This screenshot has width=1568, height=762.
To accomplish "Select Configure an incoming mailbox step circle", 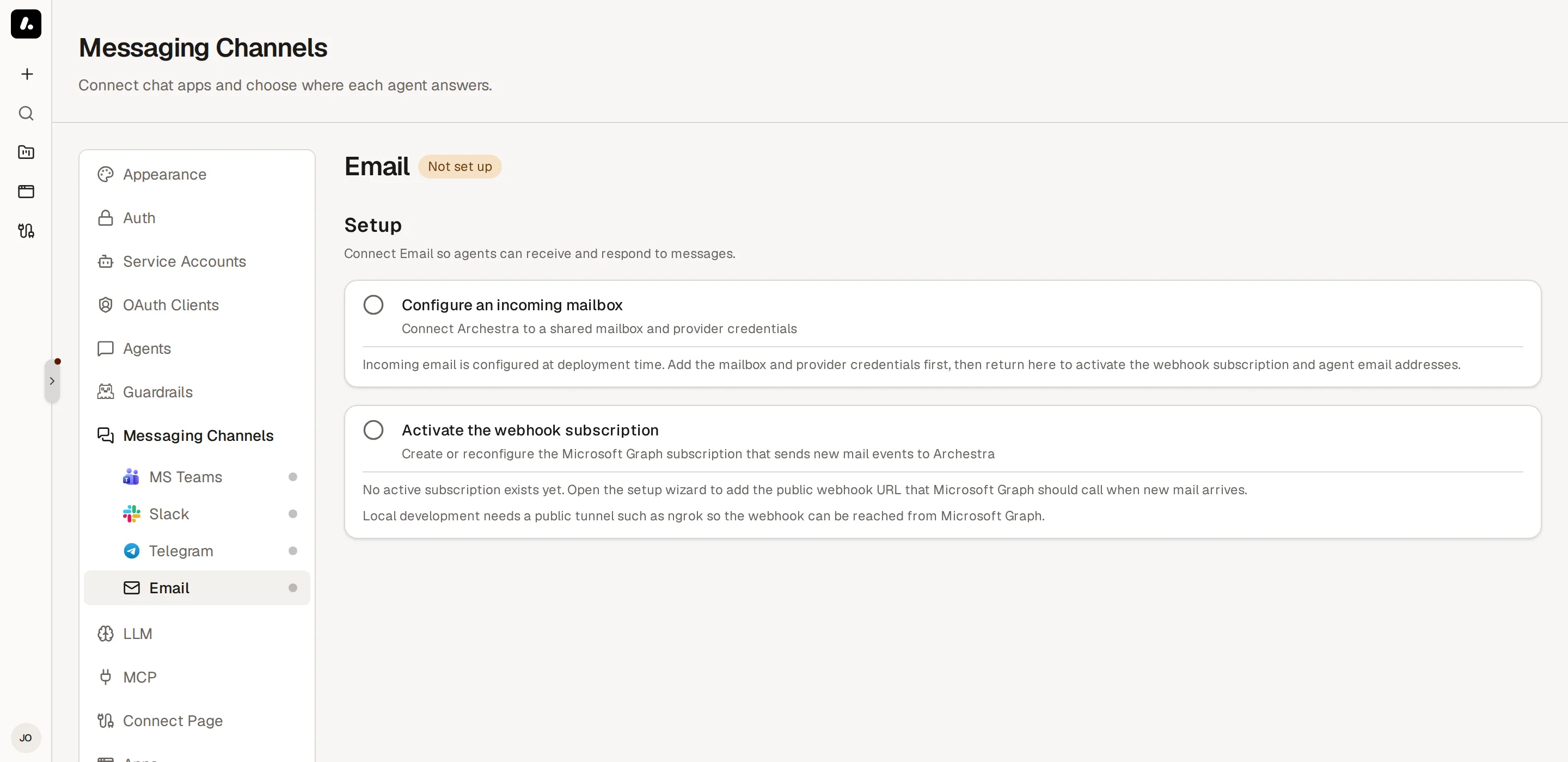I will coord(373,305).
